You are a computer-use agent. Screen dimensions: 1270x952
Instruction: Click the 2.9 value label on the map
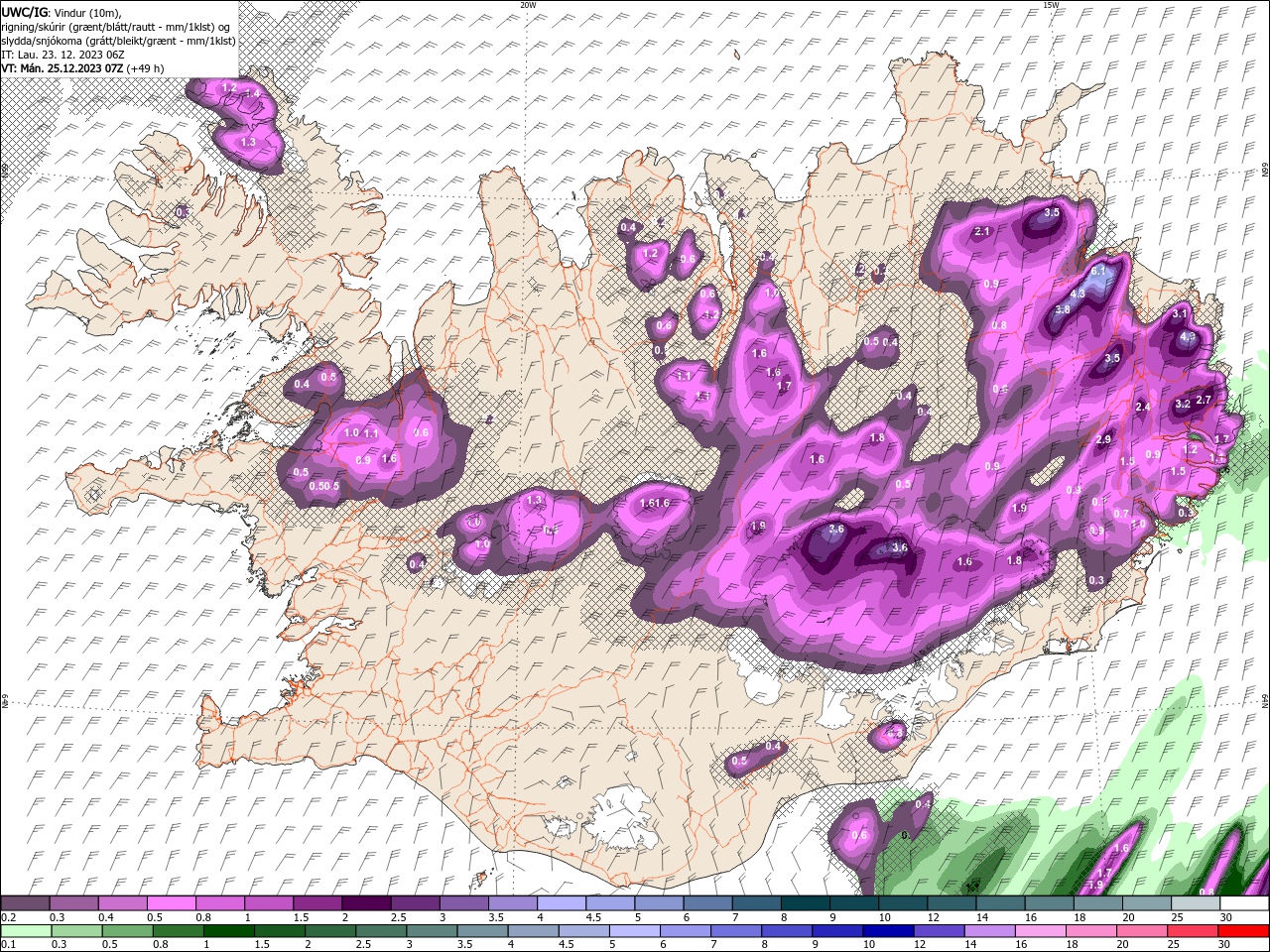point(1103,439)
